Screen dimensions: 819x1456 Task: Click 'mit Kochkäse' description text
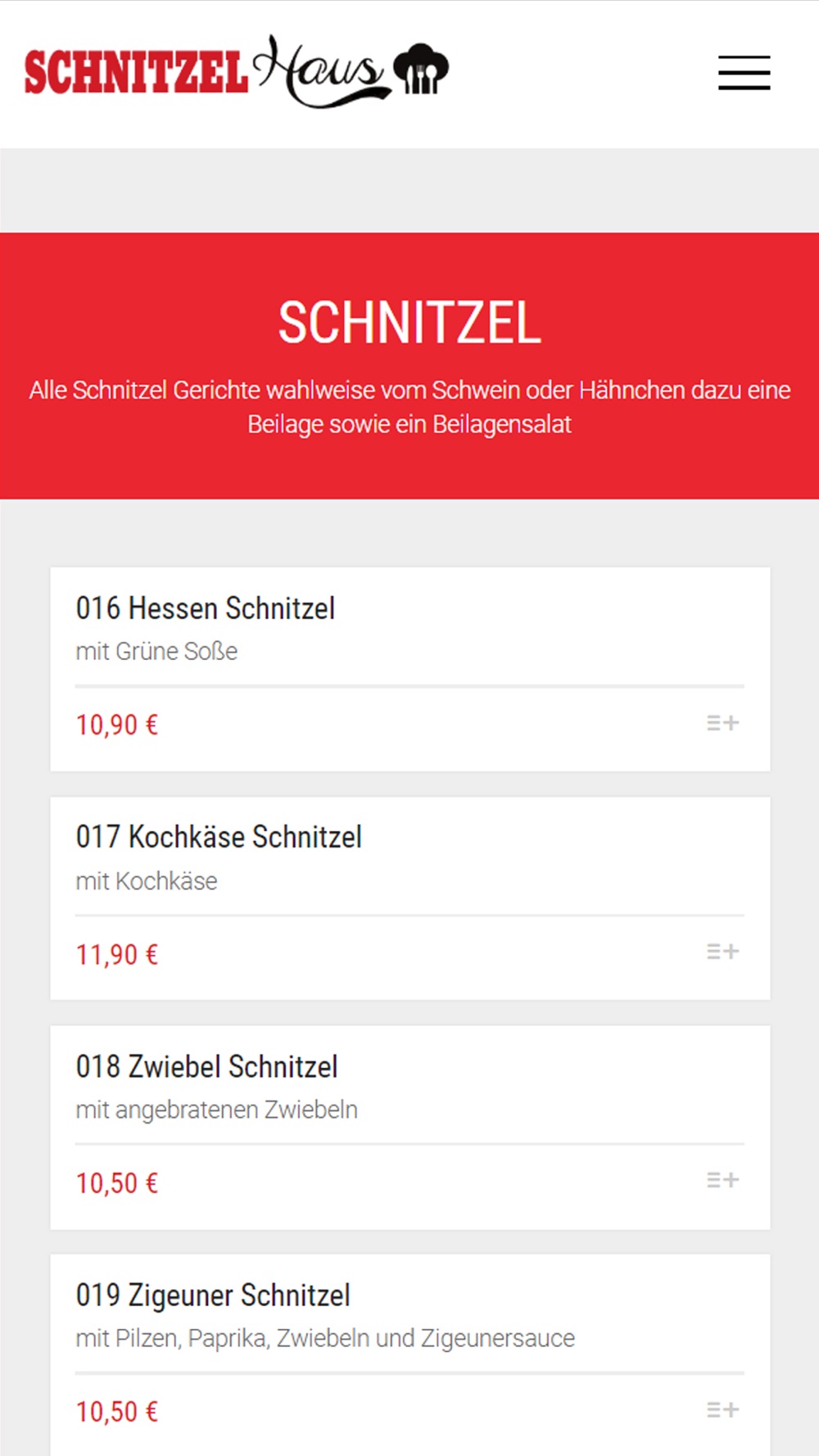(x=147, y=881)
